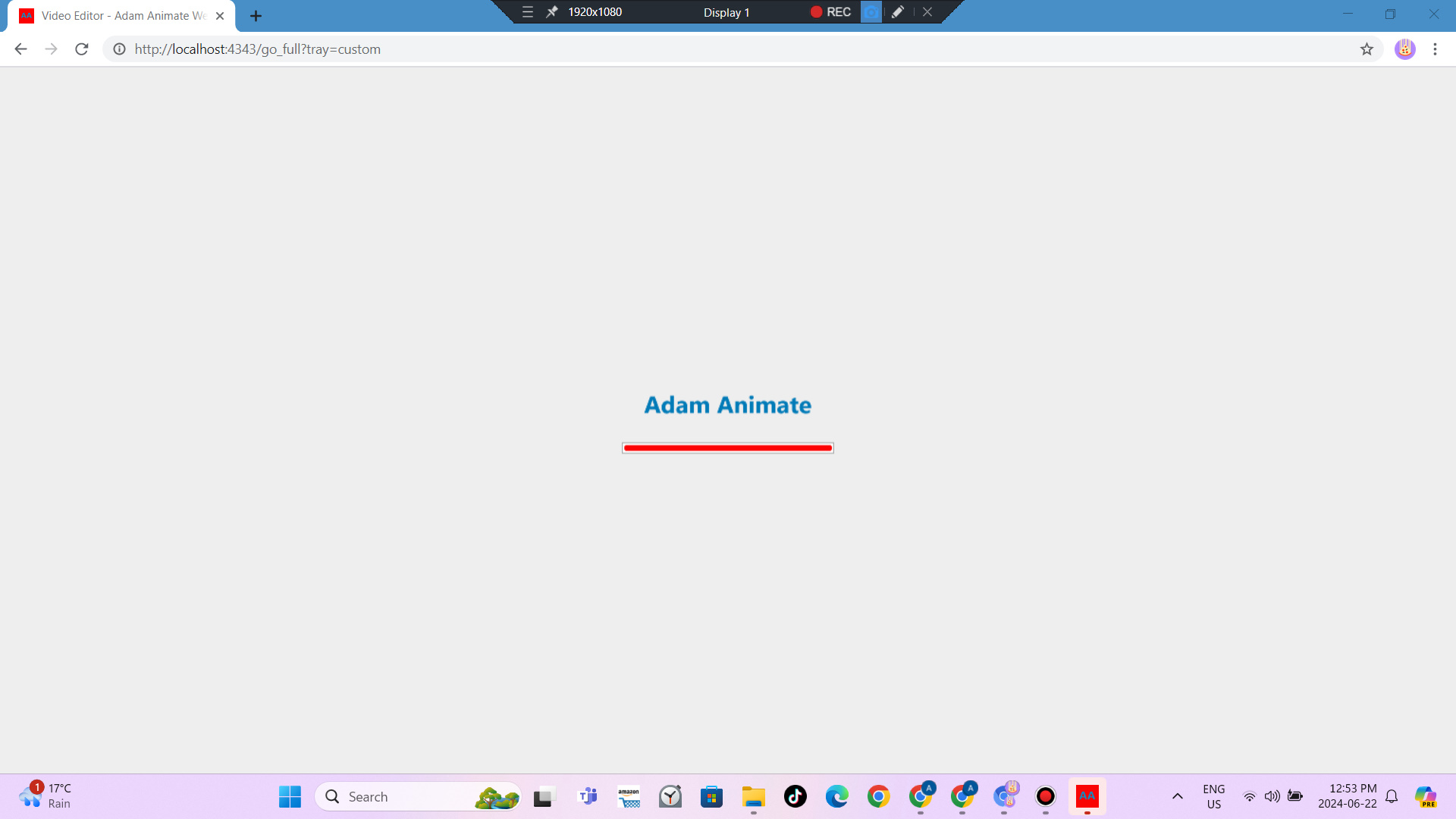Go forward to the next page
The height and width of the screenshot is (819, 1456).
pyautogui.click(x=51, y=49)
